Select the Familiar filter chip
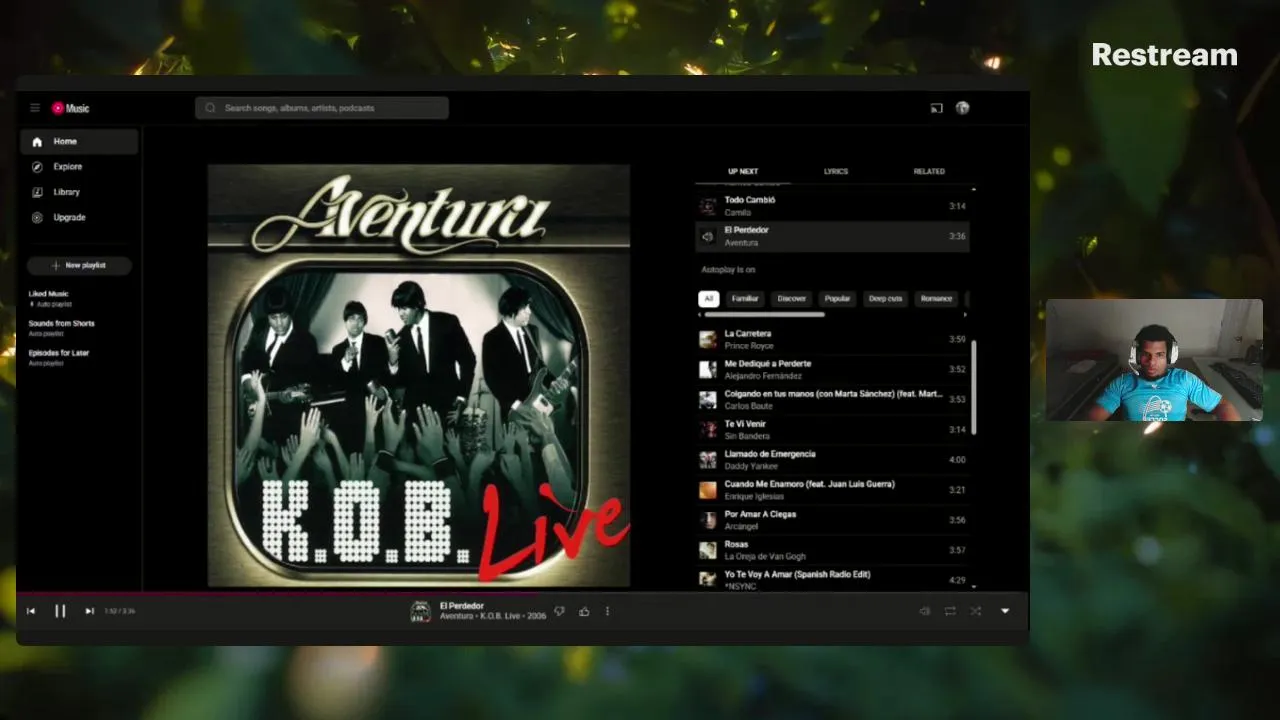Viewport: 1280px width, 720px height. 745,298
